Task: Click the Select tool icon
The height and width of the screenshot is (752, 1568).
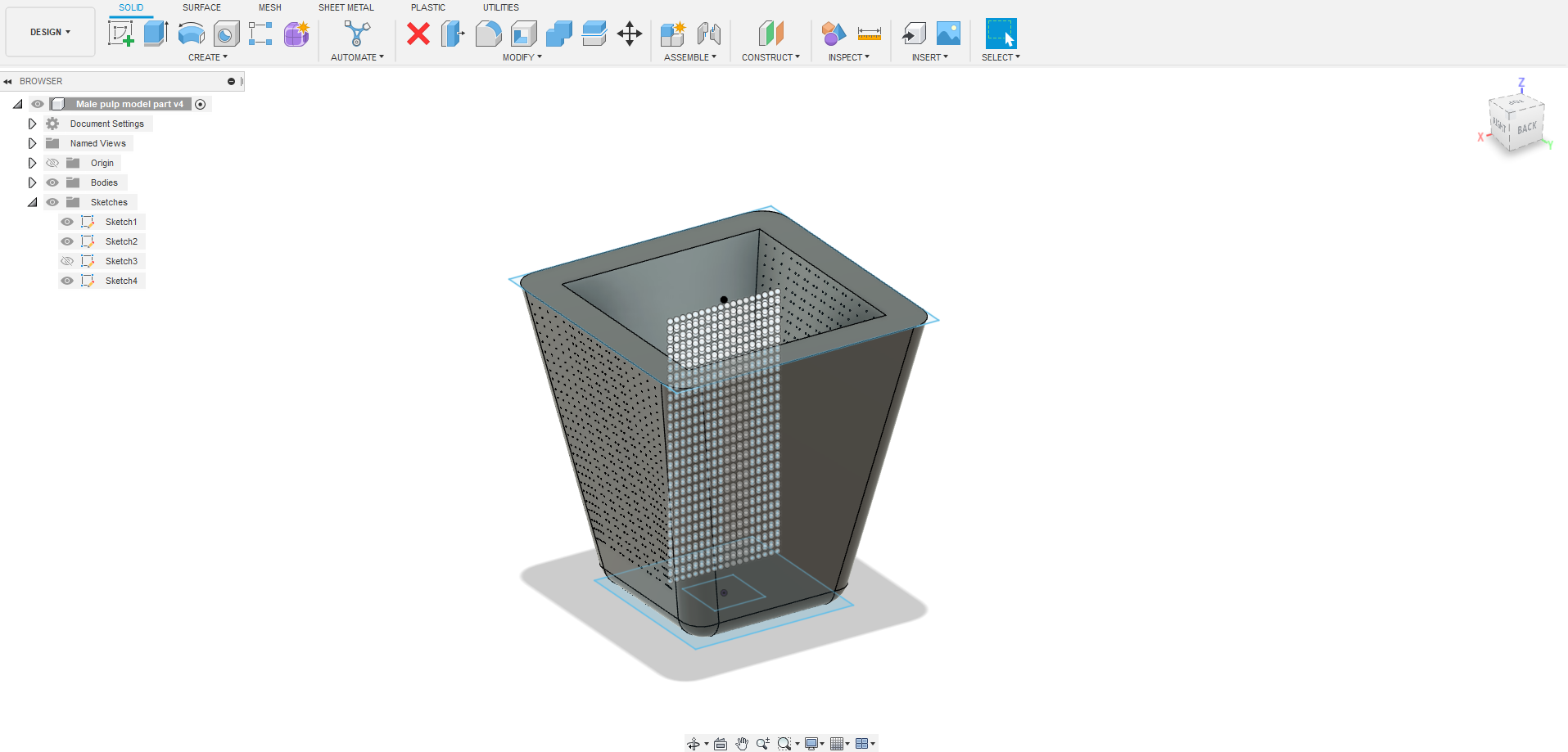Action: (1001, 34)
